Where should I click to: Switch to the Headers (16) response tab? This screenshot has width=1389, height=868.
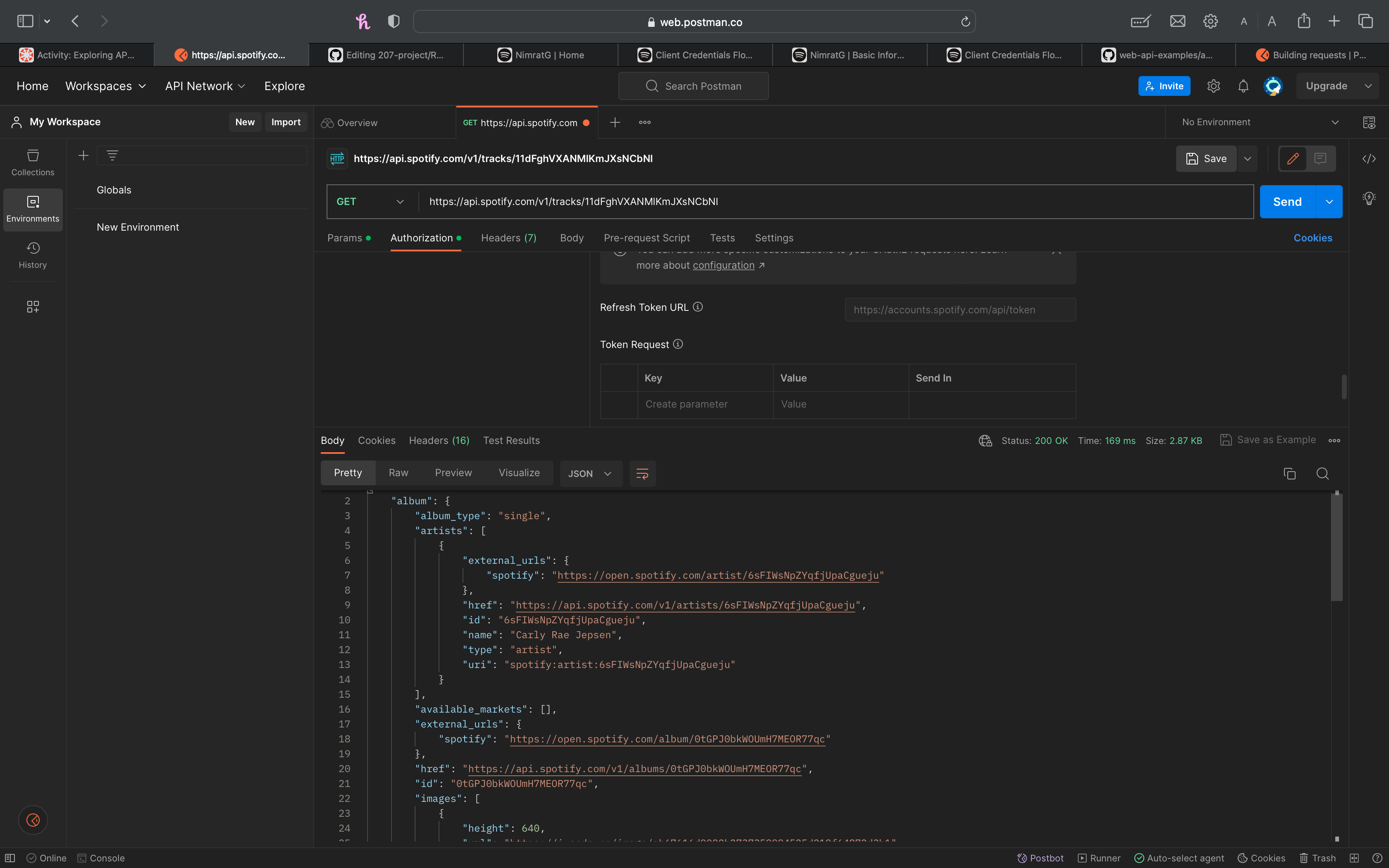[x=439, y=440]
